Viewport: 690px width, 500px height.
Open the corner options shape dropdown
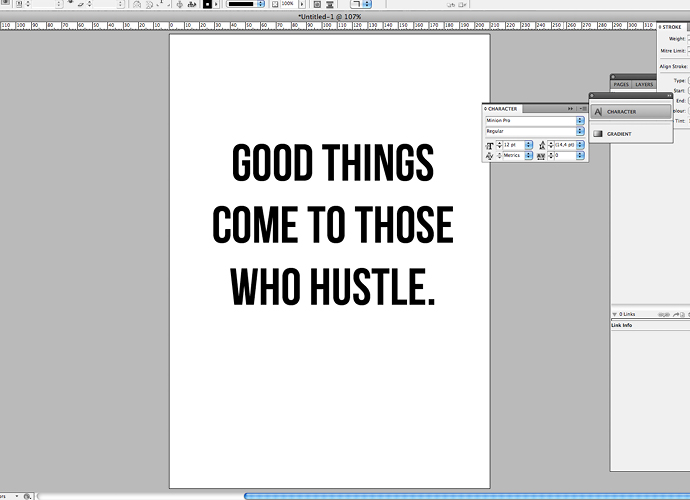pos(366,4)
